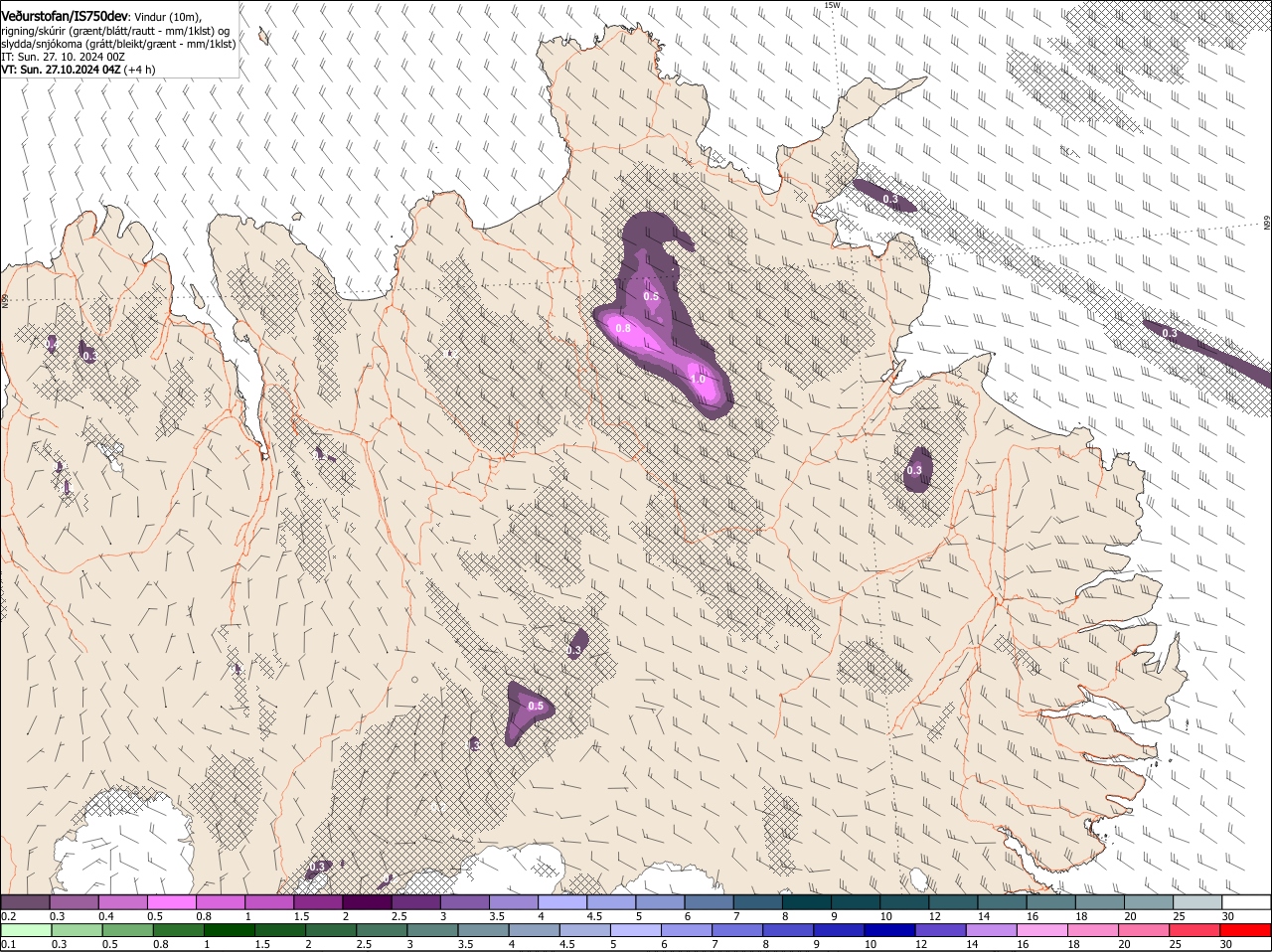This screenshot has height=952, width=1272.
Task: Click the 'VT: Sun. 27.10.2024 04Z' valid time text
Action: coord(62,70)
